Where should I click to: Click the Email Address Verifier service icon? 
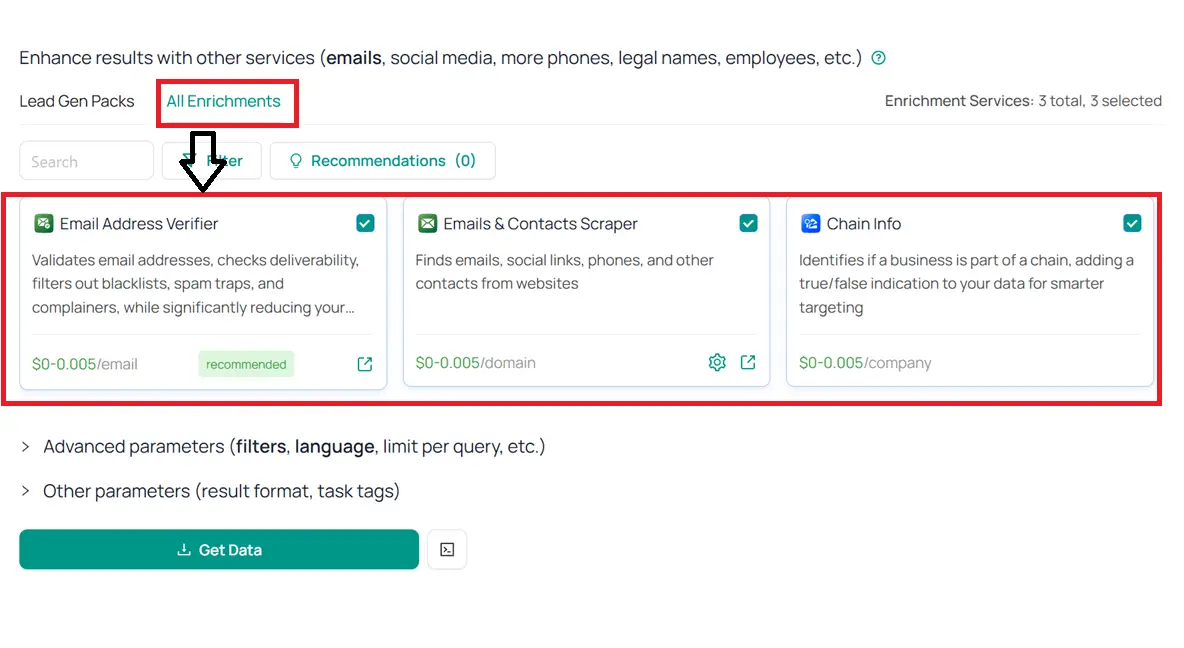pyautogui.click(x=43, y=224)
